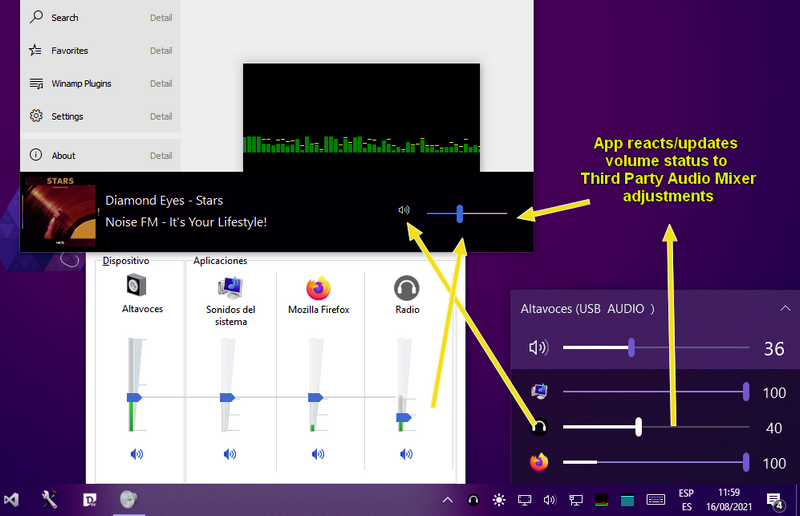Image resolution: width=800 pixels, height=516 pixels.
Task: Click the Sonidos del sistema icon
Action: click(x=231, y=287)
